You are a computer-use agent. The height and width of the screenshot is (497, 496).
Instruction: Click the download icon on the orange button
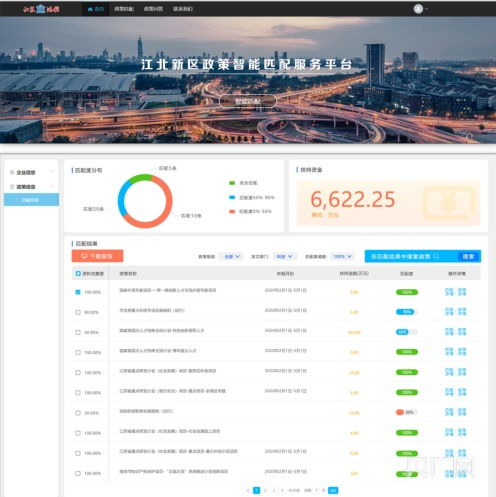(84, 256)
